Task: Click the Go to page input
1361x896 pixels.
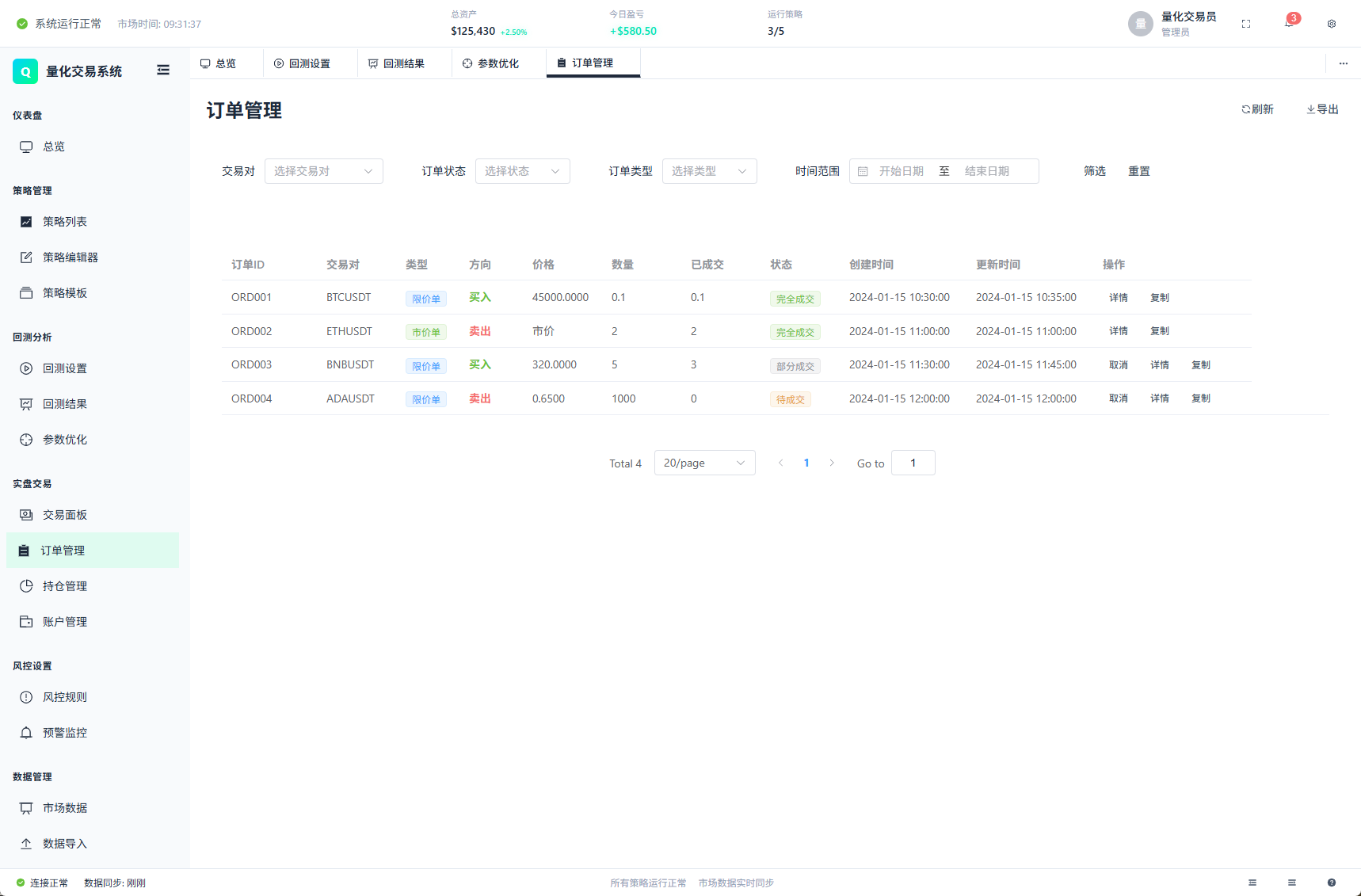Action: (913, 463)
